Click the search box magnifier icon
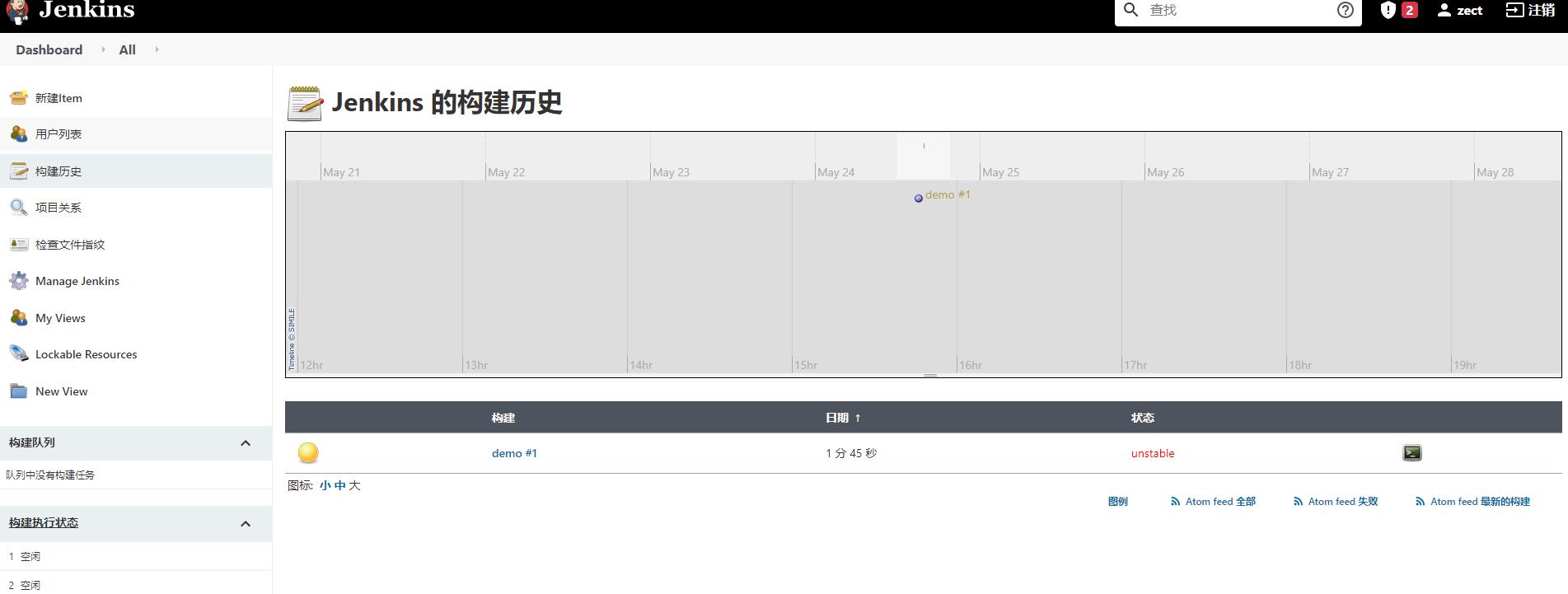 pos(1131,10)
